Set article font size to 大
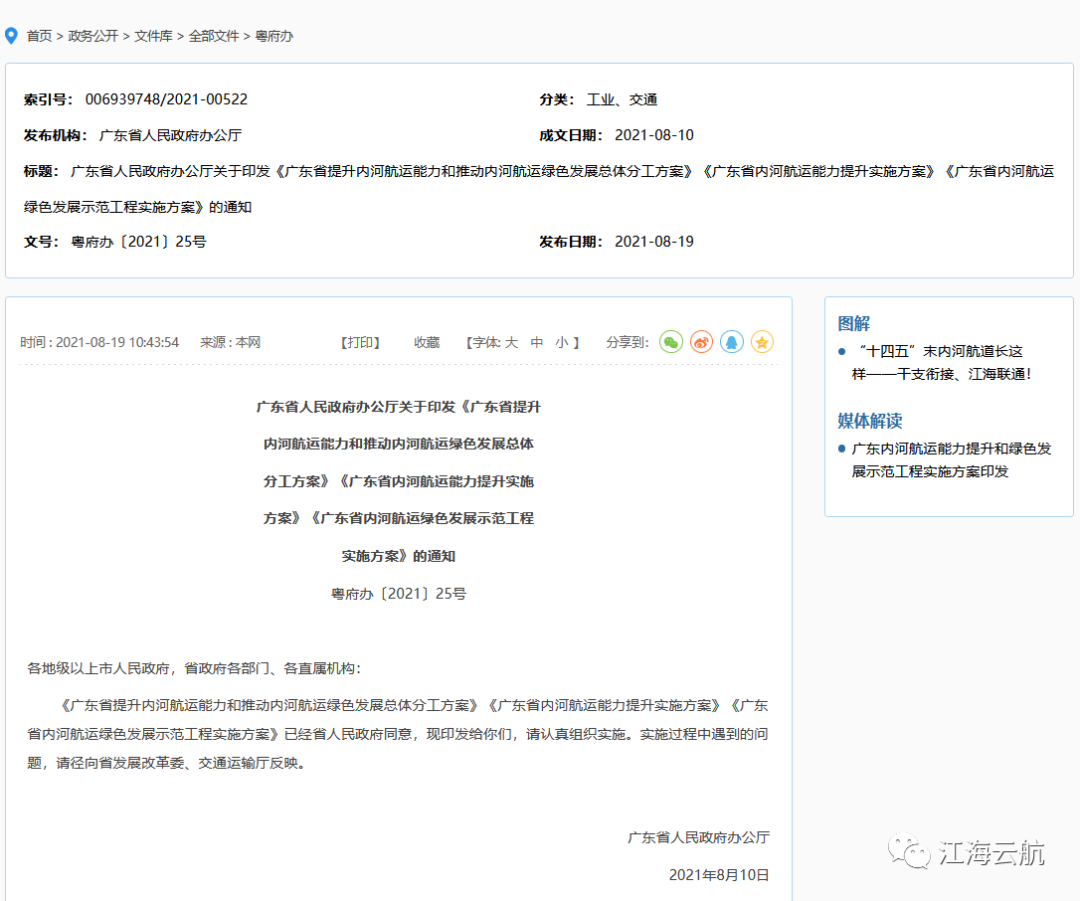The width and height of the screenshot is (1080, 901). (511, 342)
